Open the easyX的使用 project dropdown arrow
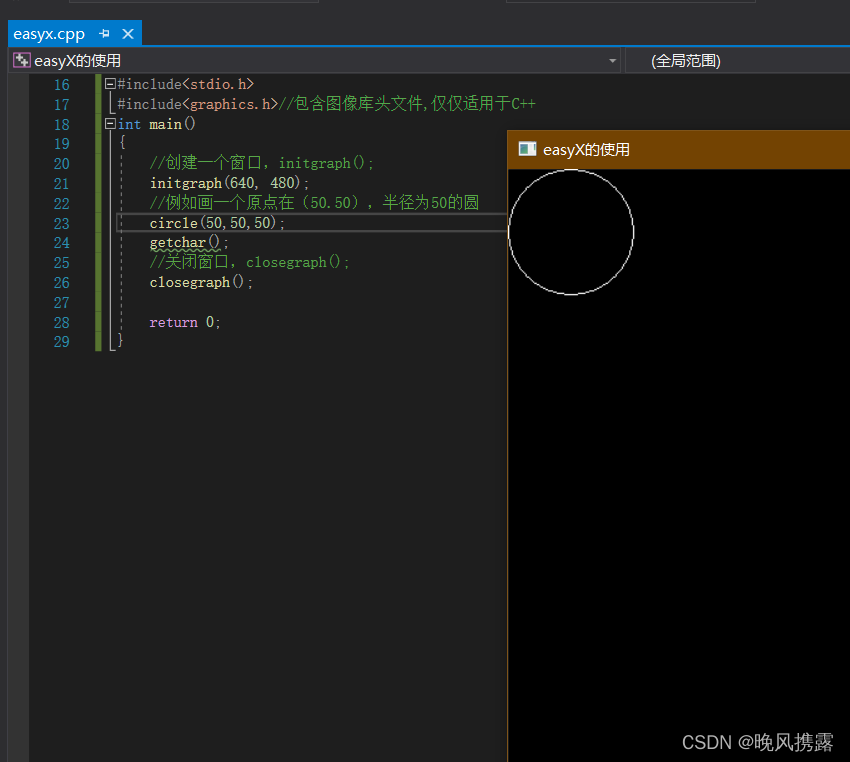 click(x=613, y=61)
